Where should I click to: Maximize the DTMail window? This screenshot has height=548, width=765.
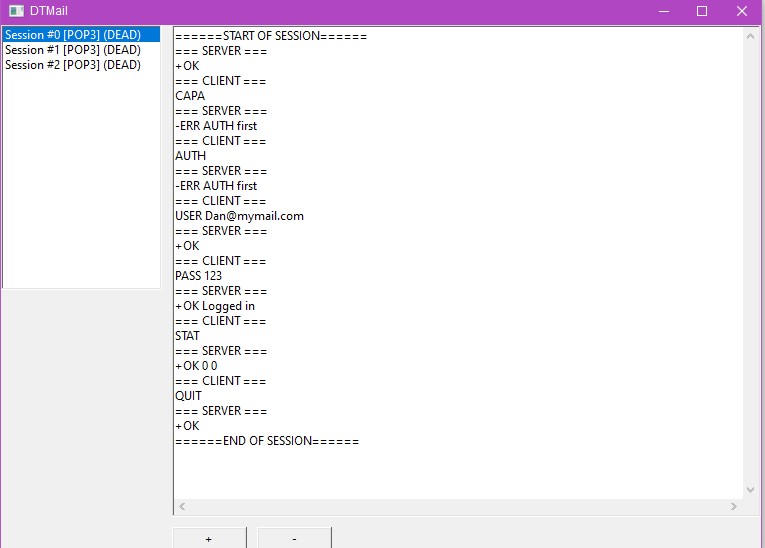tap(702, 11)
